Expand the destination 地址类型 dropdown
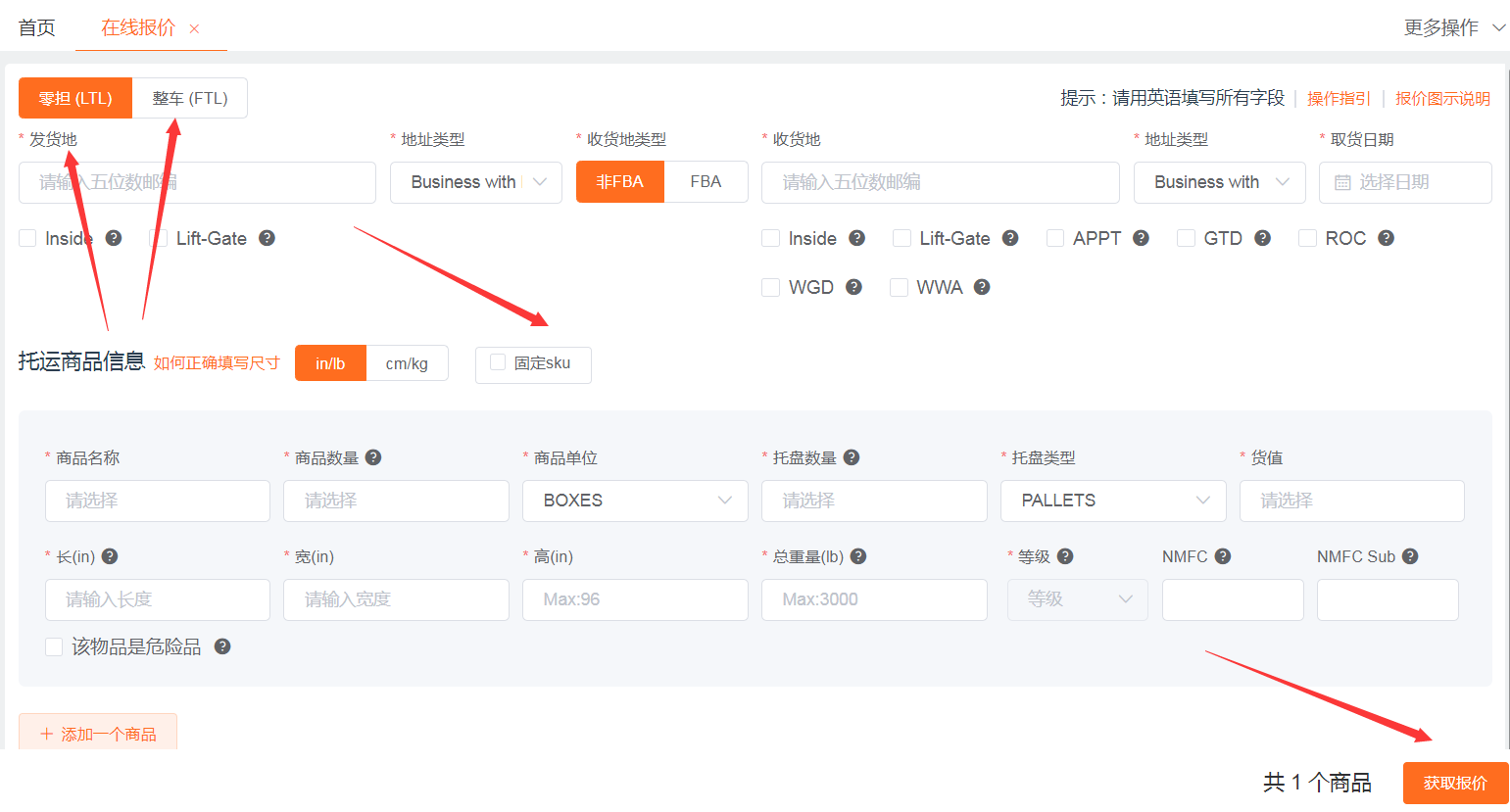This screenshot has width=1510, height=812. pos(1220,182)
